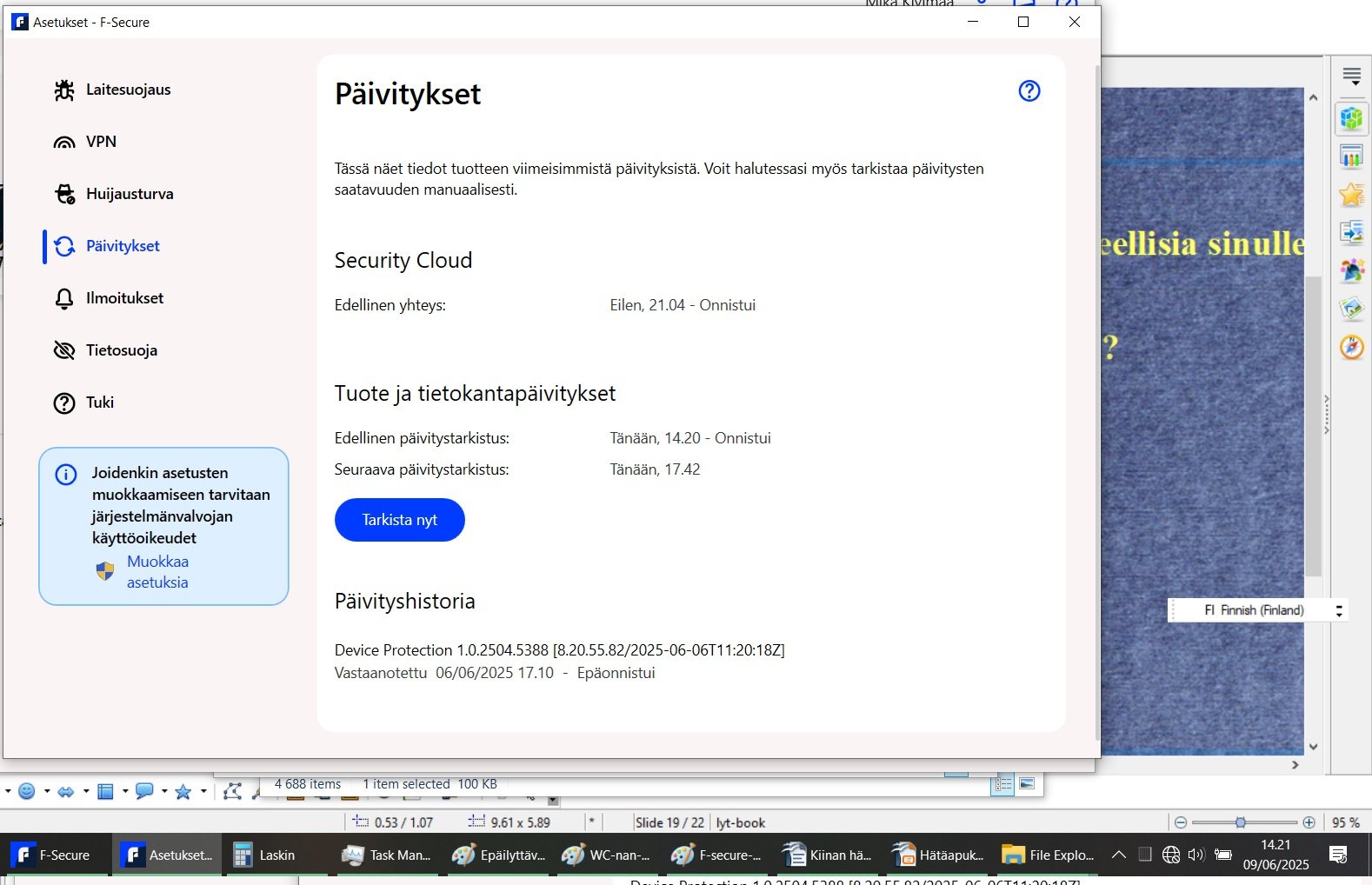Open Master Slides deck in sidebar
Screen dimensions: 1372x885
[1351, 232]
